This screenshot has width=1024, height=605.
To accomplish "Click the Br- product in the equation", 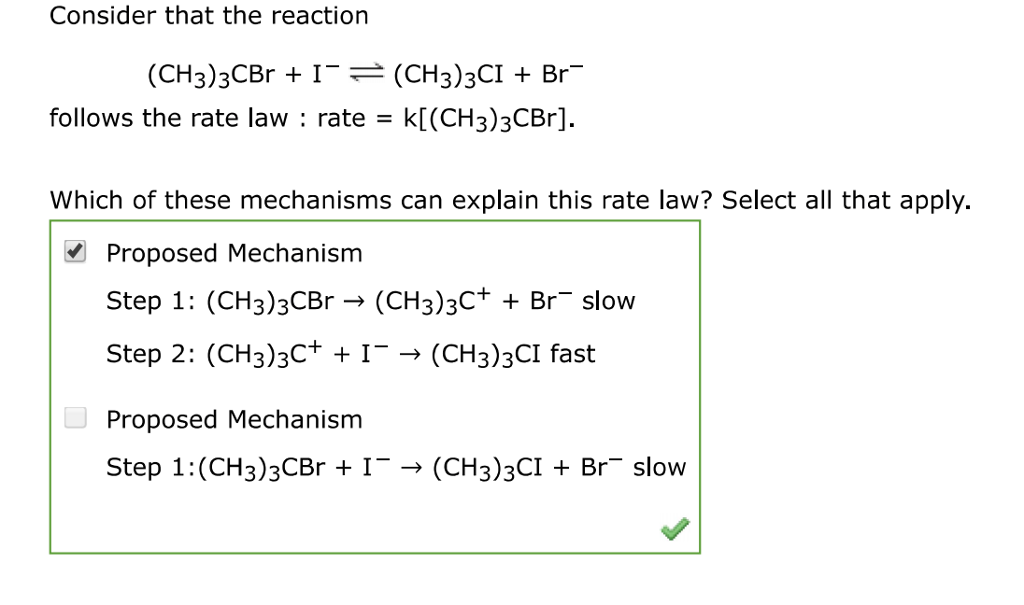I will pyautogui.click(x=561, y=72).
